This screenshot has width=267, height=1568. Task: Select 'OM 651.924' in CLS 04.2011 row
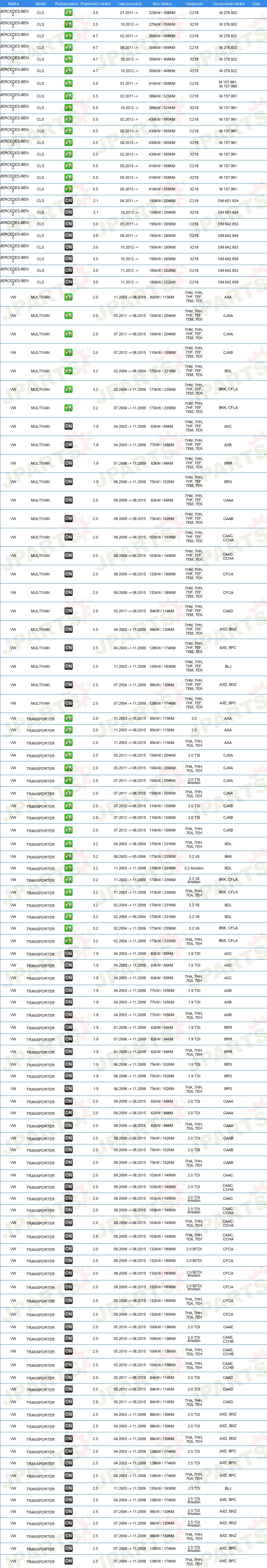pyautogui.click(x=229, y=201)
